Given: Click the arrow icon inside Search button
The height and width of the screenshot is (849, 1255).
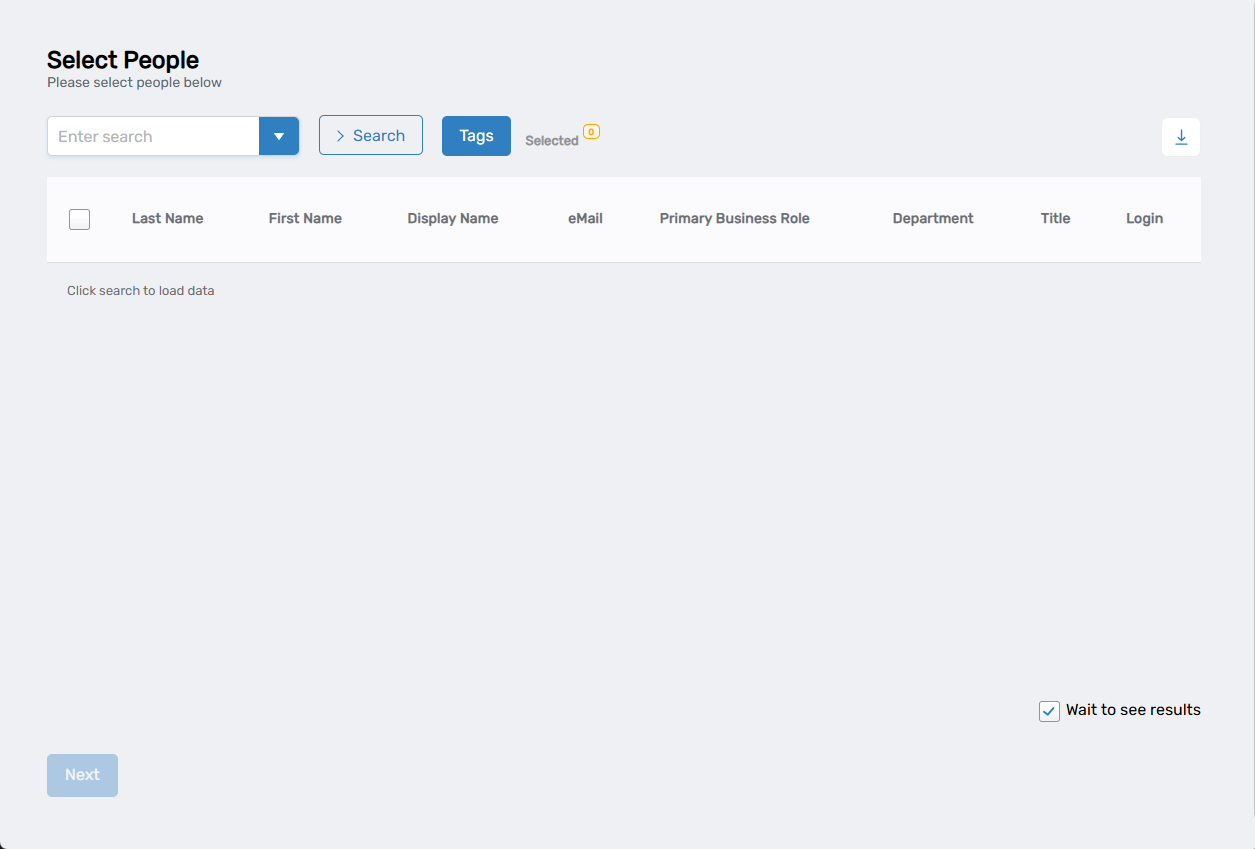Looking at the screenshot, I should coord(340,135).
